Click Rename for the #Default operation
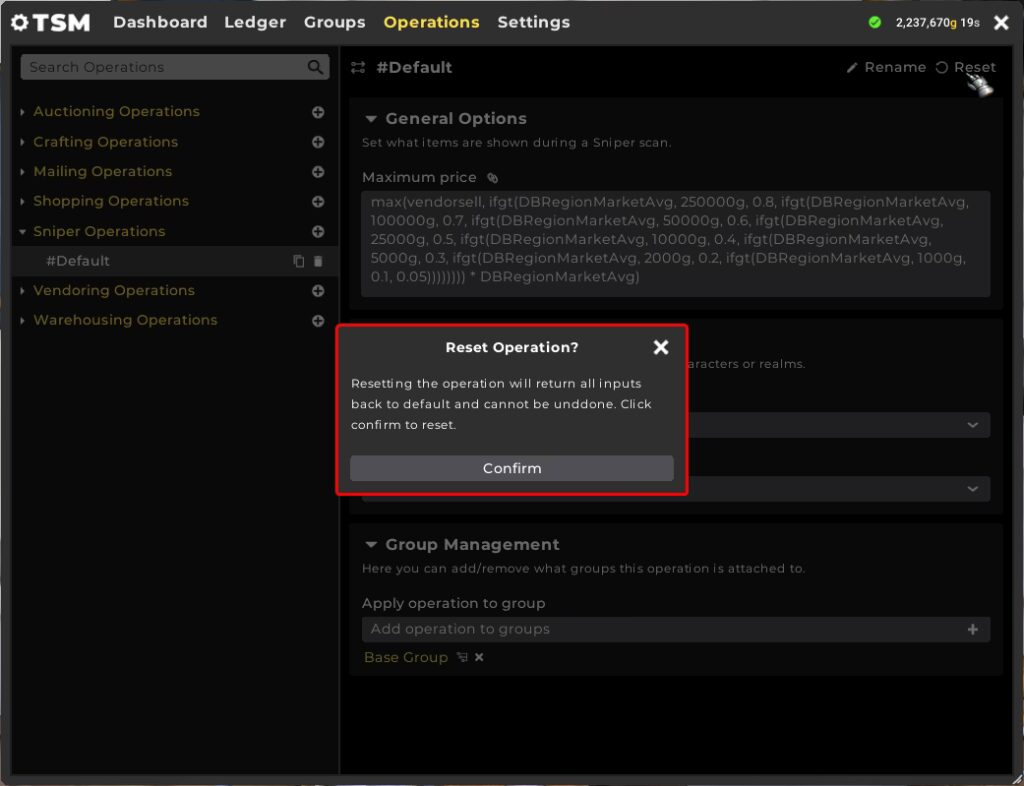The width and height of the screenshot is (1024, 786). (886, 67)
